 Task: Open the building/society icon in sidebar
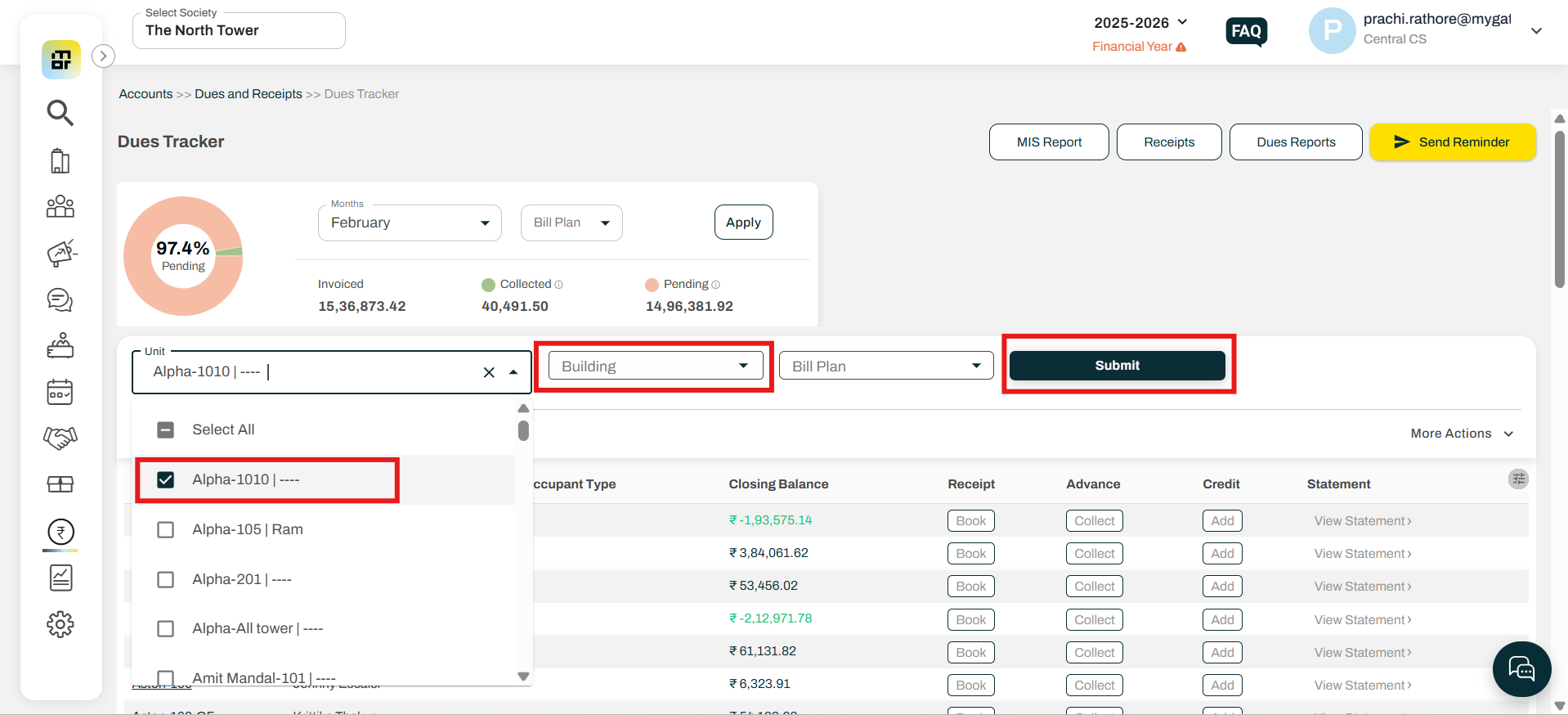pos(60,160)
